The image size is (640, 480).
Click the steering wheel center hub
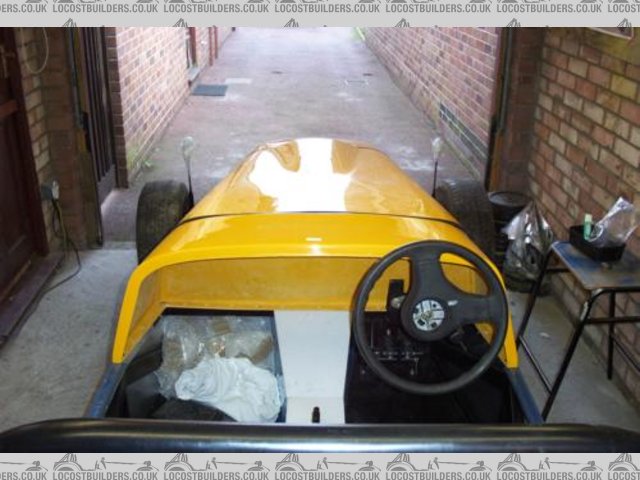click(429, 315)
